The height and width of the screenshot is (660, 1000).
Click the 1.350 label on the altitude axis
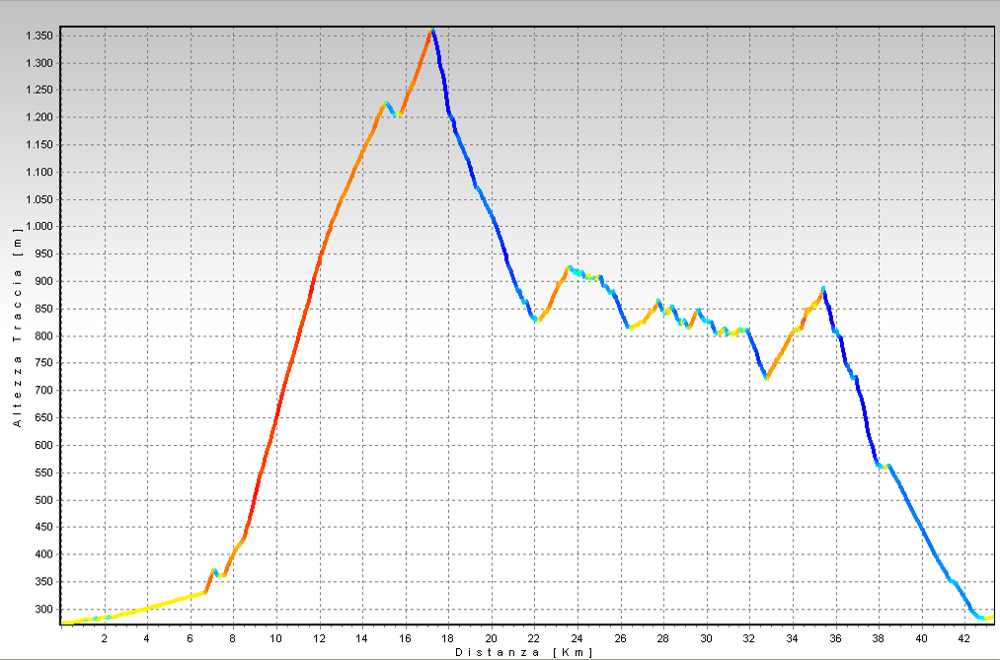pyautogui.click(x=47, y=36)
